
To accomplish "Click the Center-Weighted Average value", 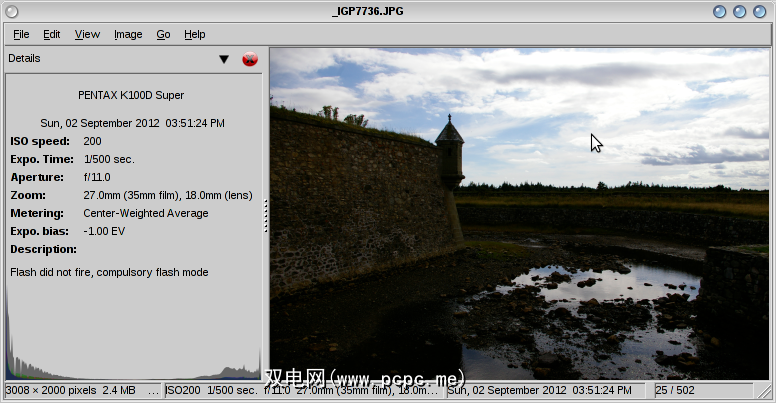I will pos(146,213).
